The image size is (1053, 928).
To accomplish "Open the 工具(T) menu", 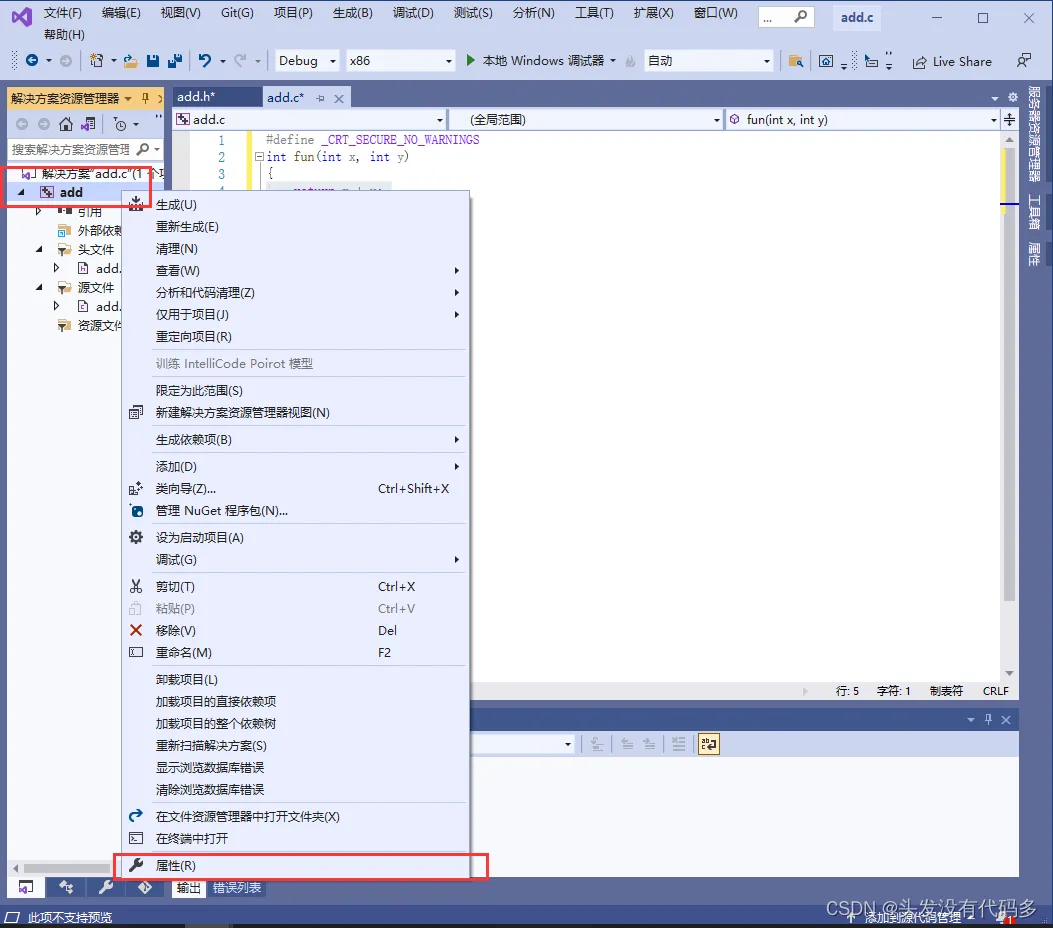I will 594,13.
